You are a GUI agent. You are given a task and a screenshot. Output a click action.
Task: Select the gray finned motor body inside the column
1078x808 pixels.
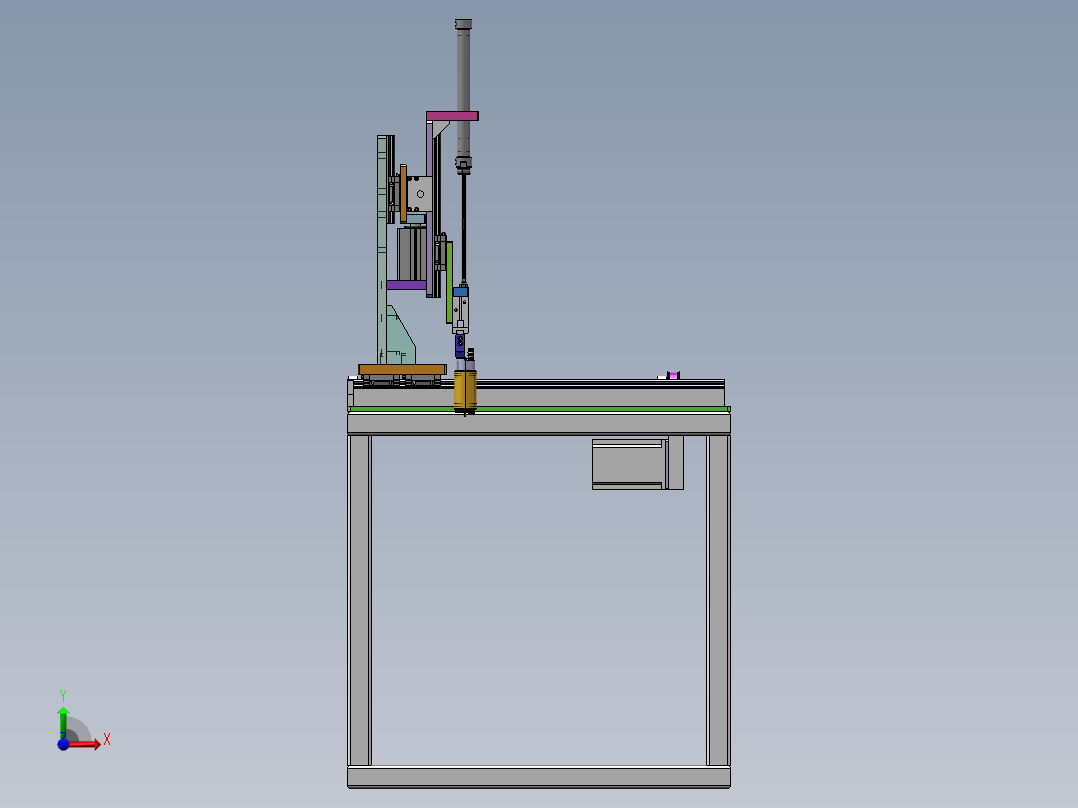411,254
